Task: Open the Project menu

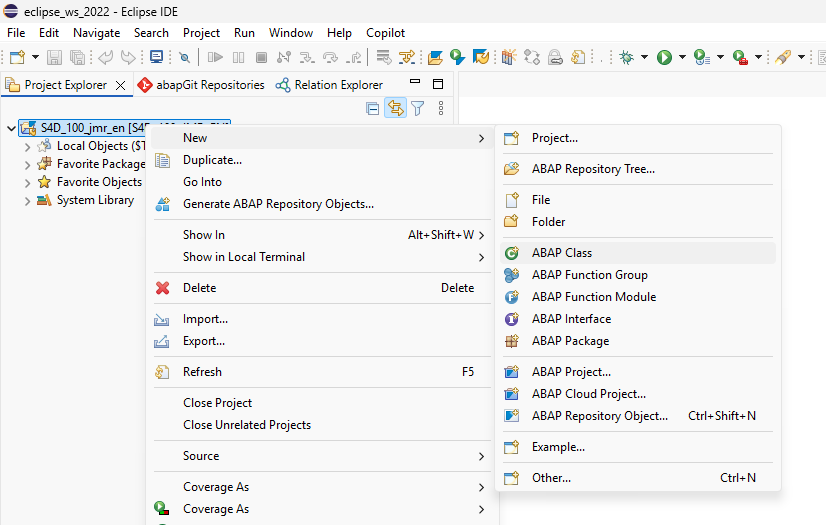Action: [201, 33]
